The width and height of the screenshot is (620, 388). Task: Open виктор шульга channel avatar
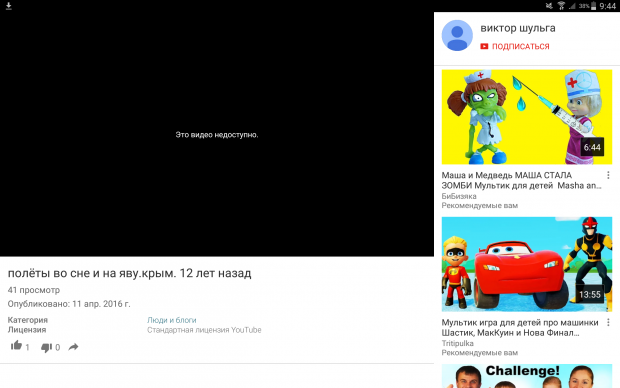457,36
